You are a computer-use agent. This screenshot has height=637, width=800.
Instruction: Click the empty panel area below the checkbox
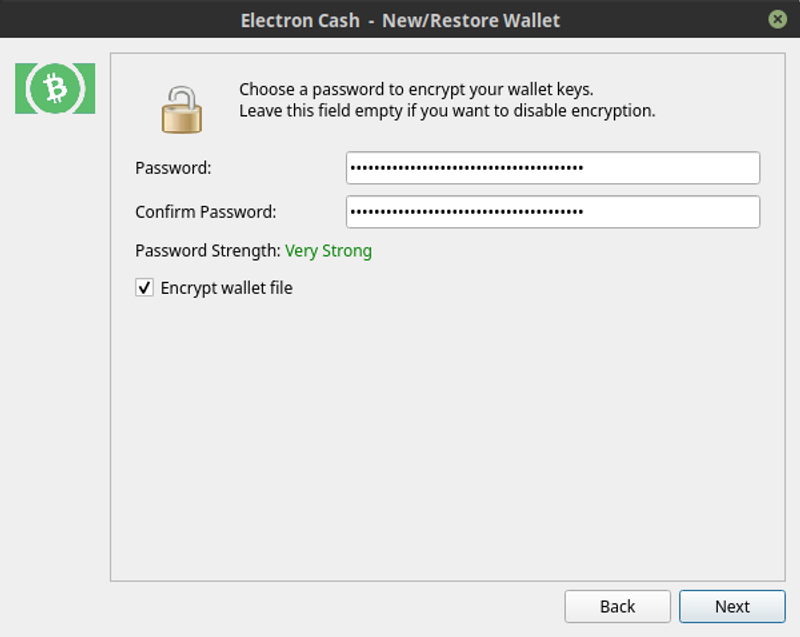[446, 440]
